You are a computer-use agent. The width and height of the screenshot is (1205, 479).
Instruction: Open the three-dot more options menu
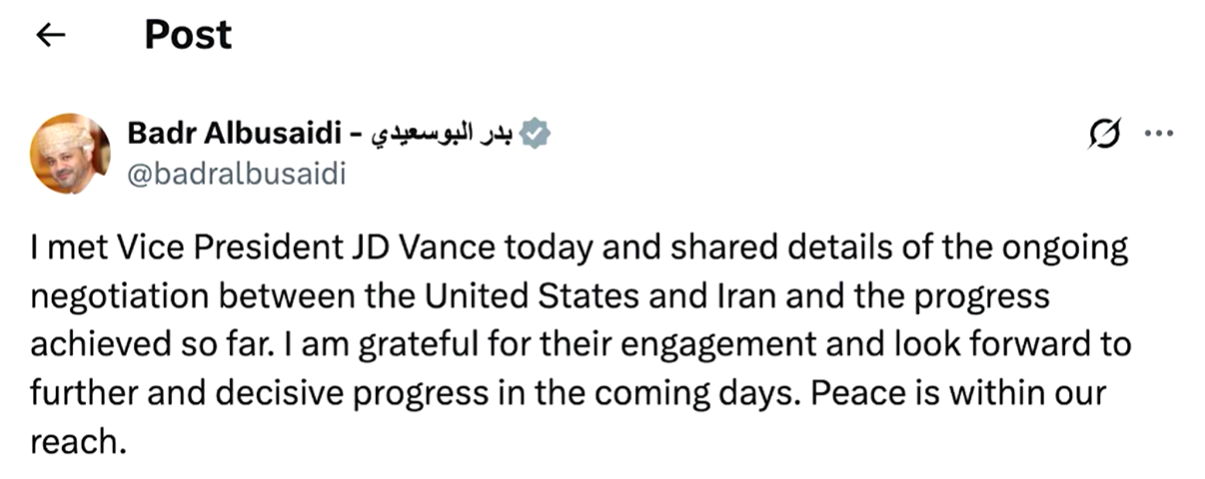(1157, 133)
